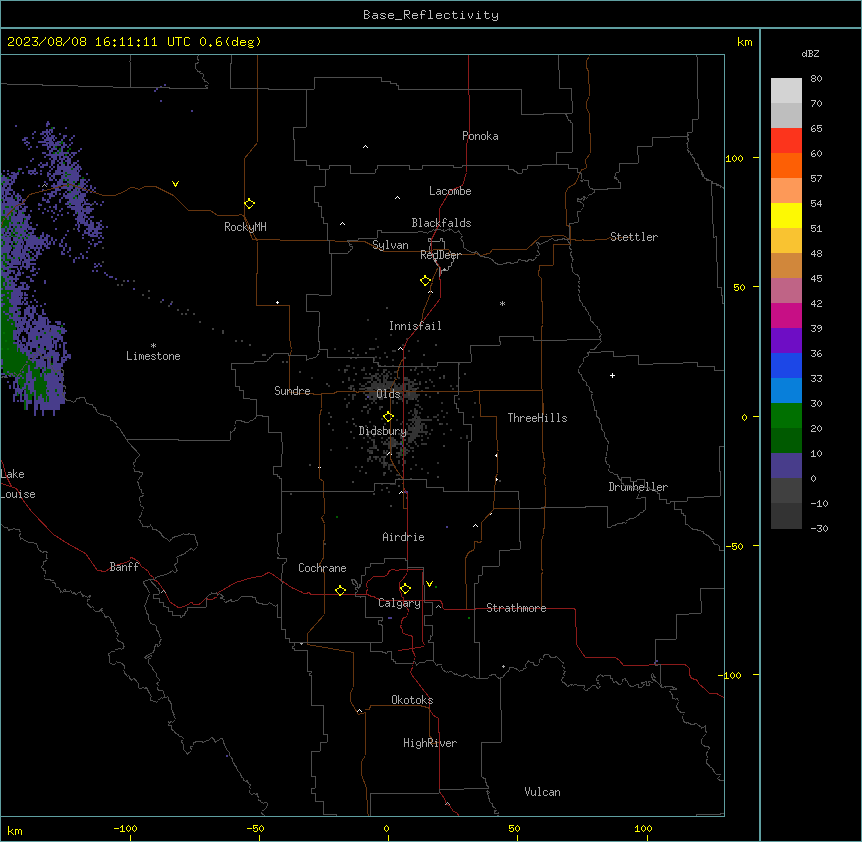The image size is (862, 842).
Task: Click the Cochrane city label
Action: [x=322, y=568]
